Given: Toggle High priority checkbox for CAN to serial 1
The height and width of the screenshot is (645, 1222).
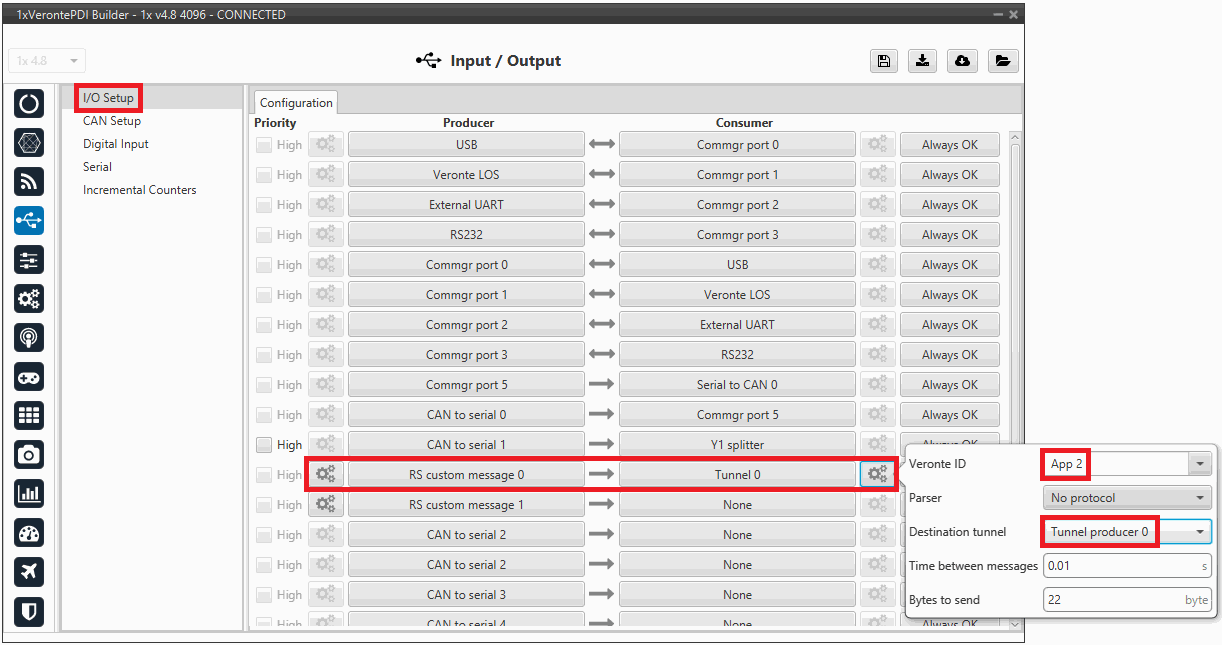Looking at the screenshot, I should tap(264, 445).
